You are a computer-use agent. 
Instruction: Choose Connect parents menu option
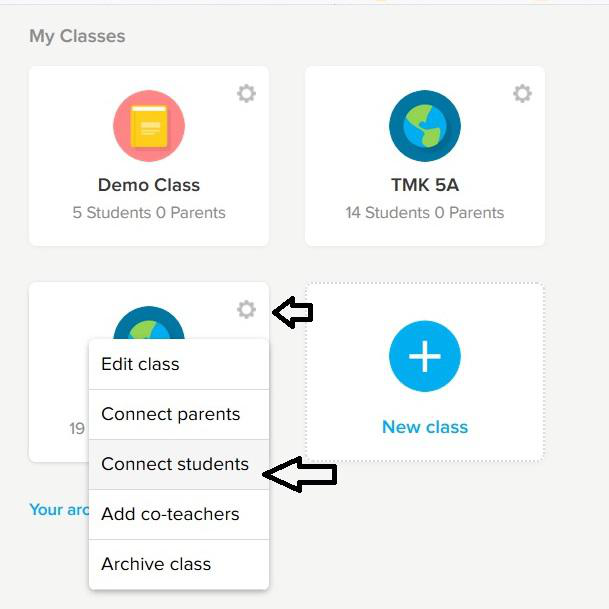(x=170, y=414)
